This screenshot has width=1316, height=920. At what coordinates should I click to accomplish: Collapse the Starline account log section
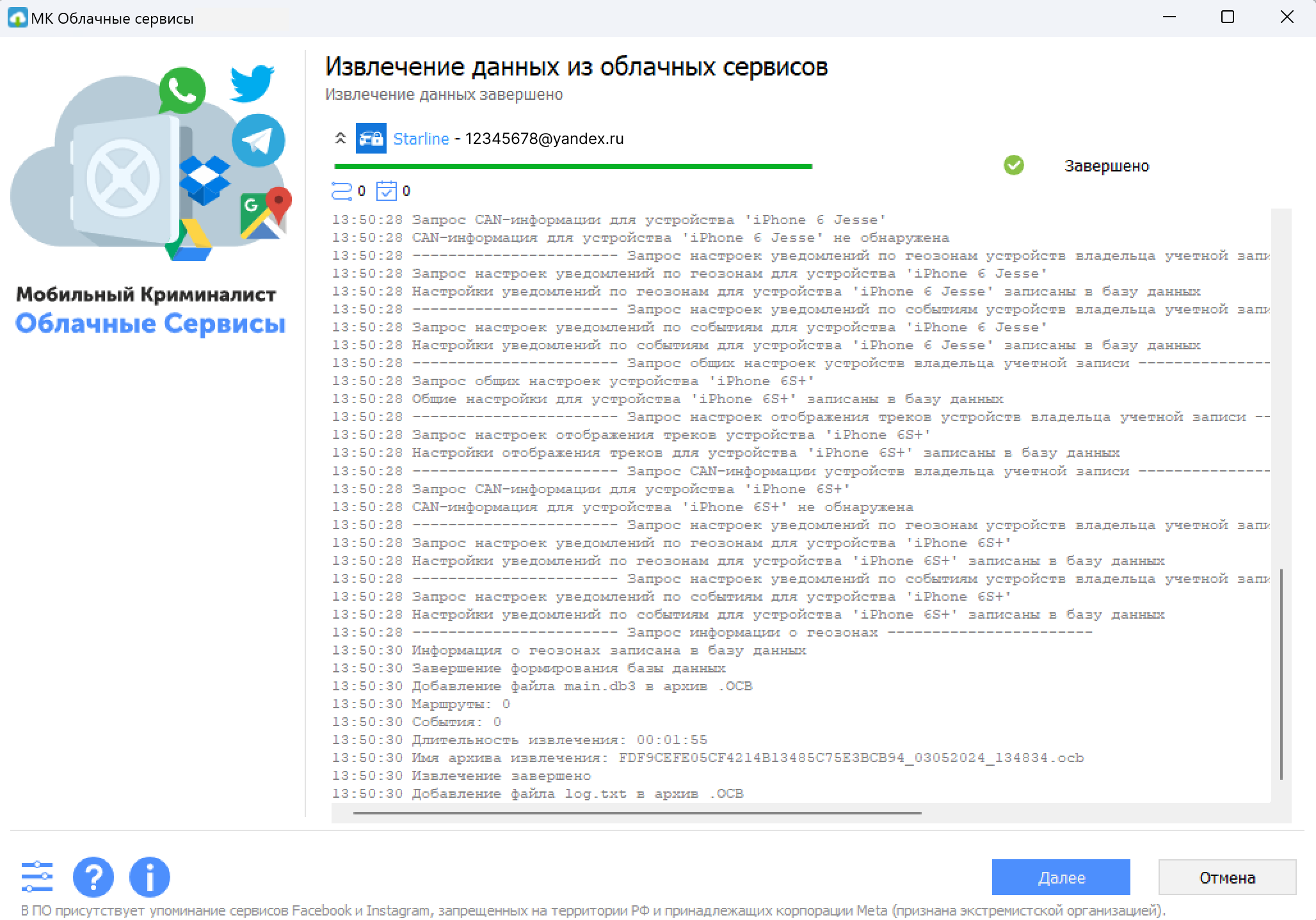341,138
